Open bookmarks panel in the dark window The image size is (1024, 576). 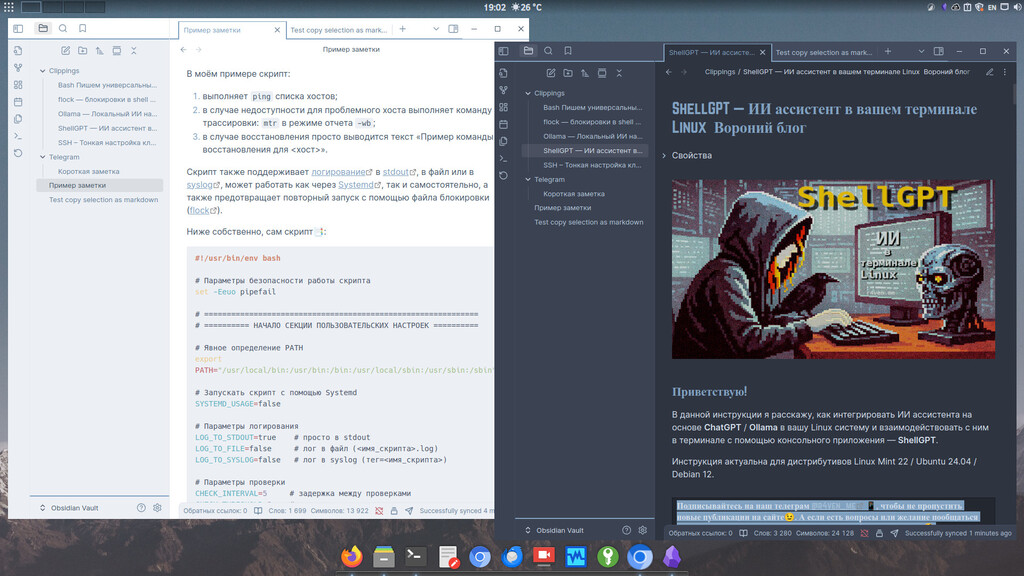pyautogui.click(x=567, y=51)
